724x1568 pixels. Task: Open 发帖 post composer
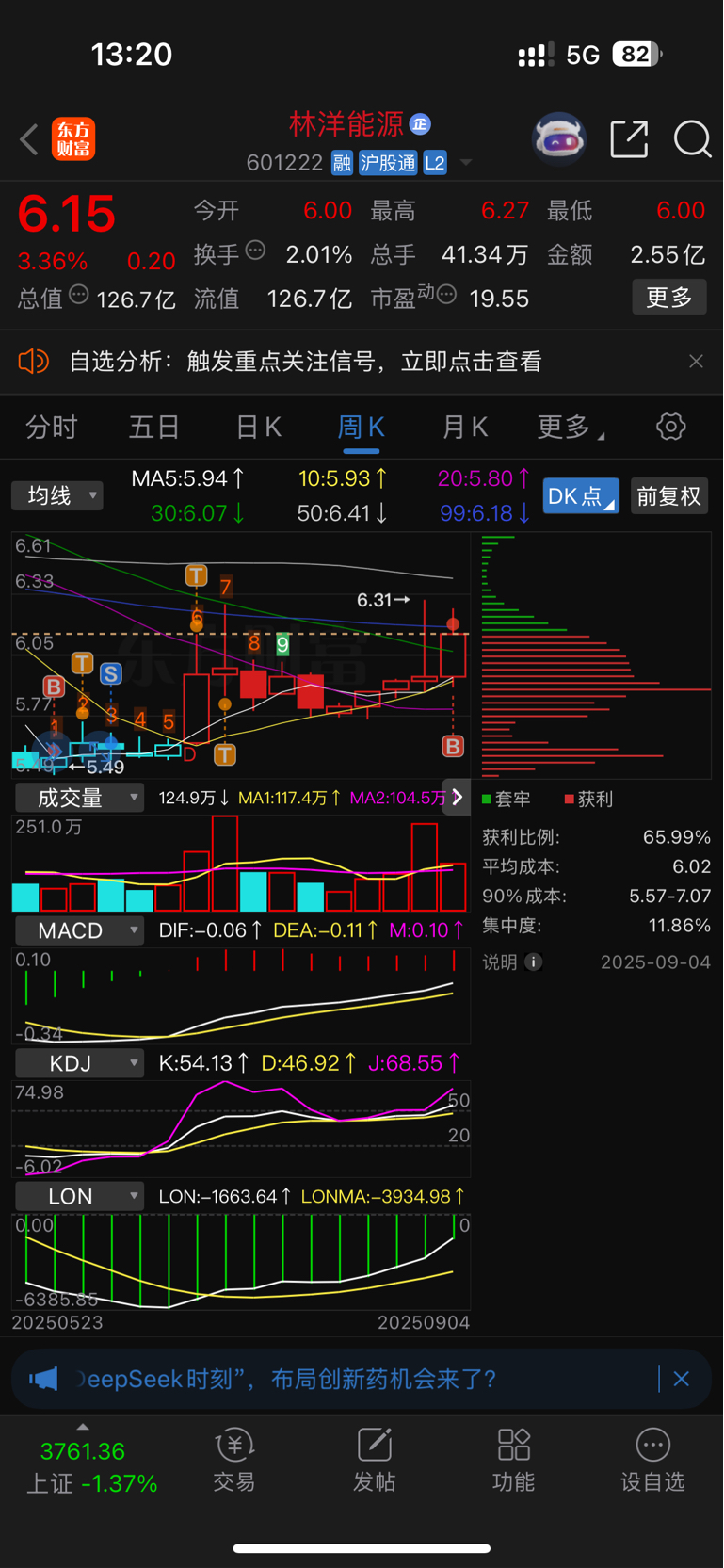tap(374, 1461)
